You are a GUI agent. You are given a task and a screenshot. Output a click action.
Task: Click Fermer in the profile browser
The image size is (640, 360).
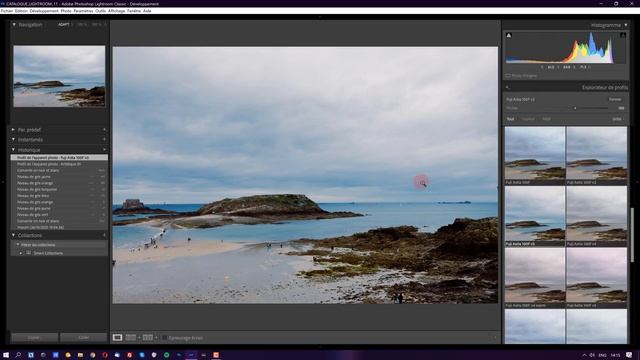[615, 99]
